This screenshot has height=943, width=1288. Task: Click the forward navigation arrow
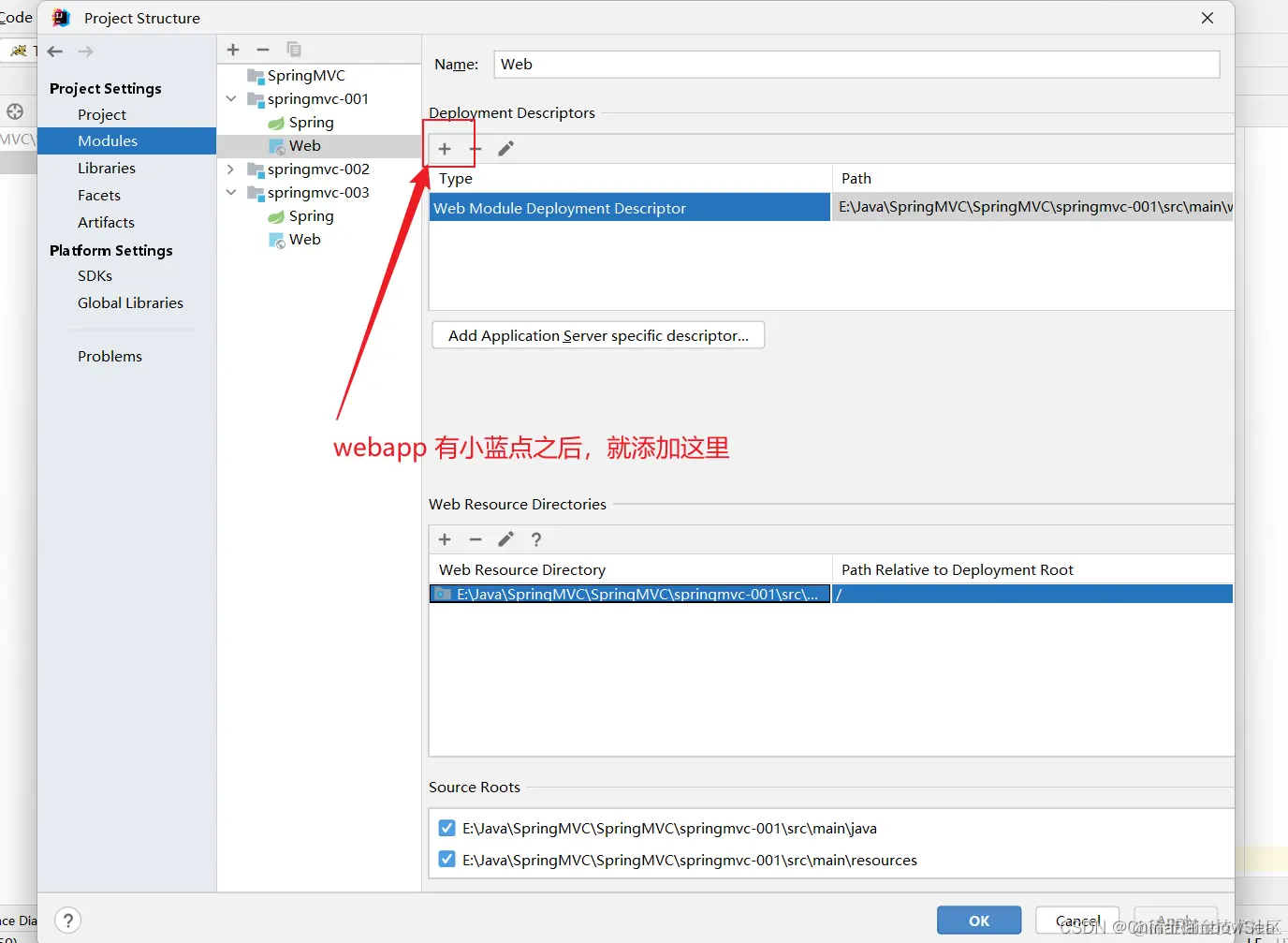(x=85, y=52)
